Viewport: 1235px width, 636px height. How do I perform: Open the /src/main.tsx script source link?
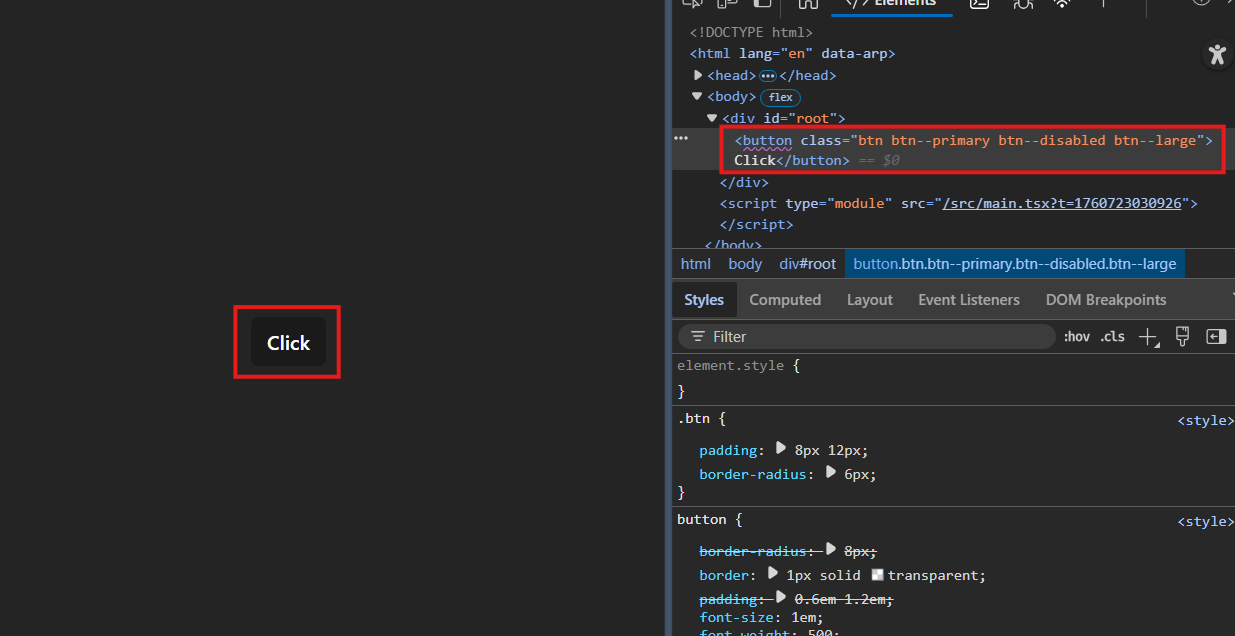click(x=1062, y=203)
